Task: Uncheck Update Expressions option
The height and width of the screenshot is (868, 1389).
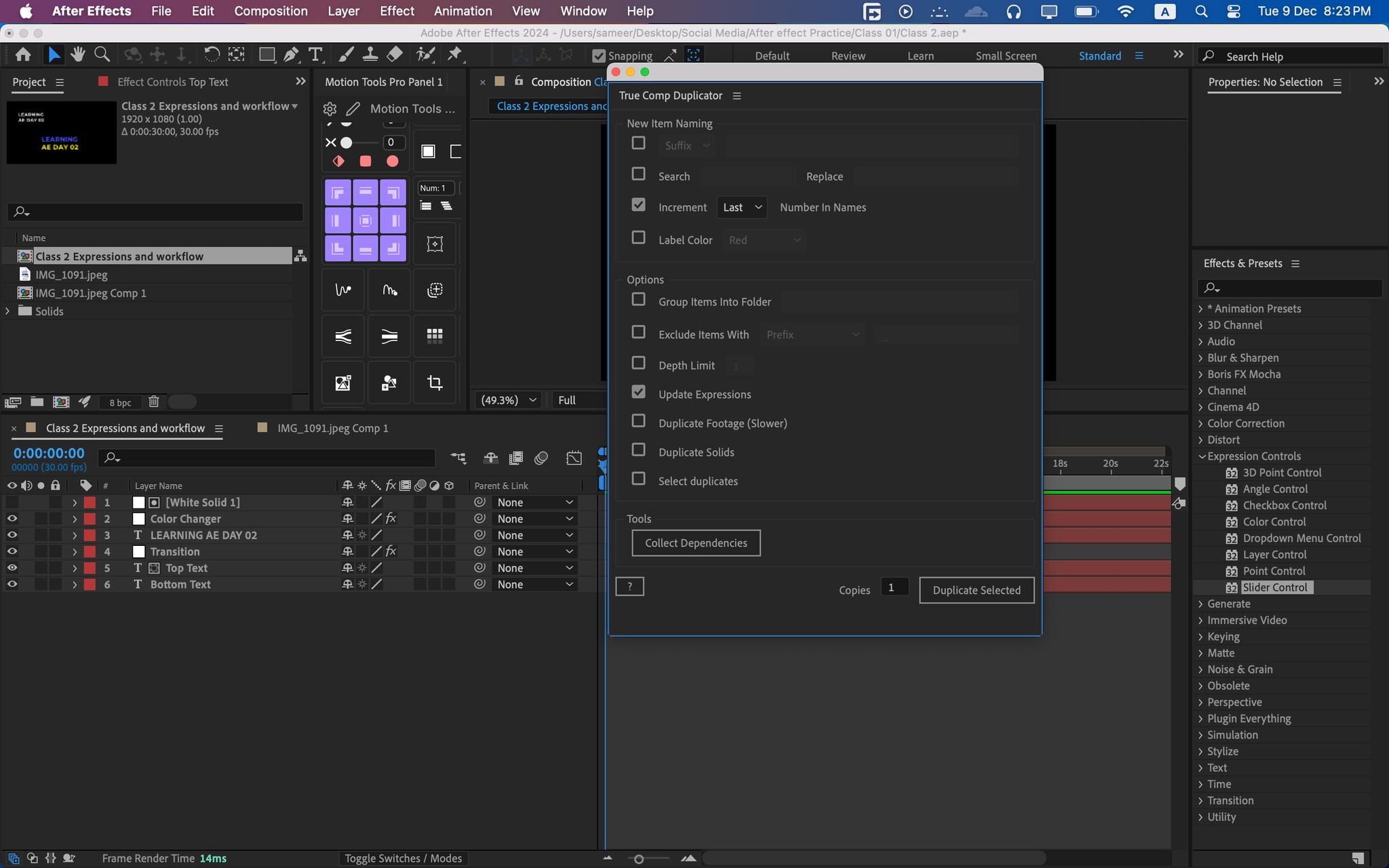Action: pos(638,392)
